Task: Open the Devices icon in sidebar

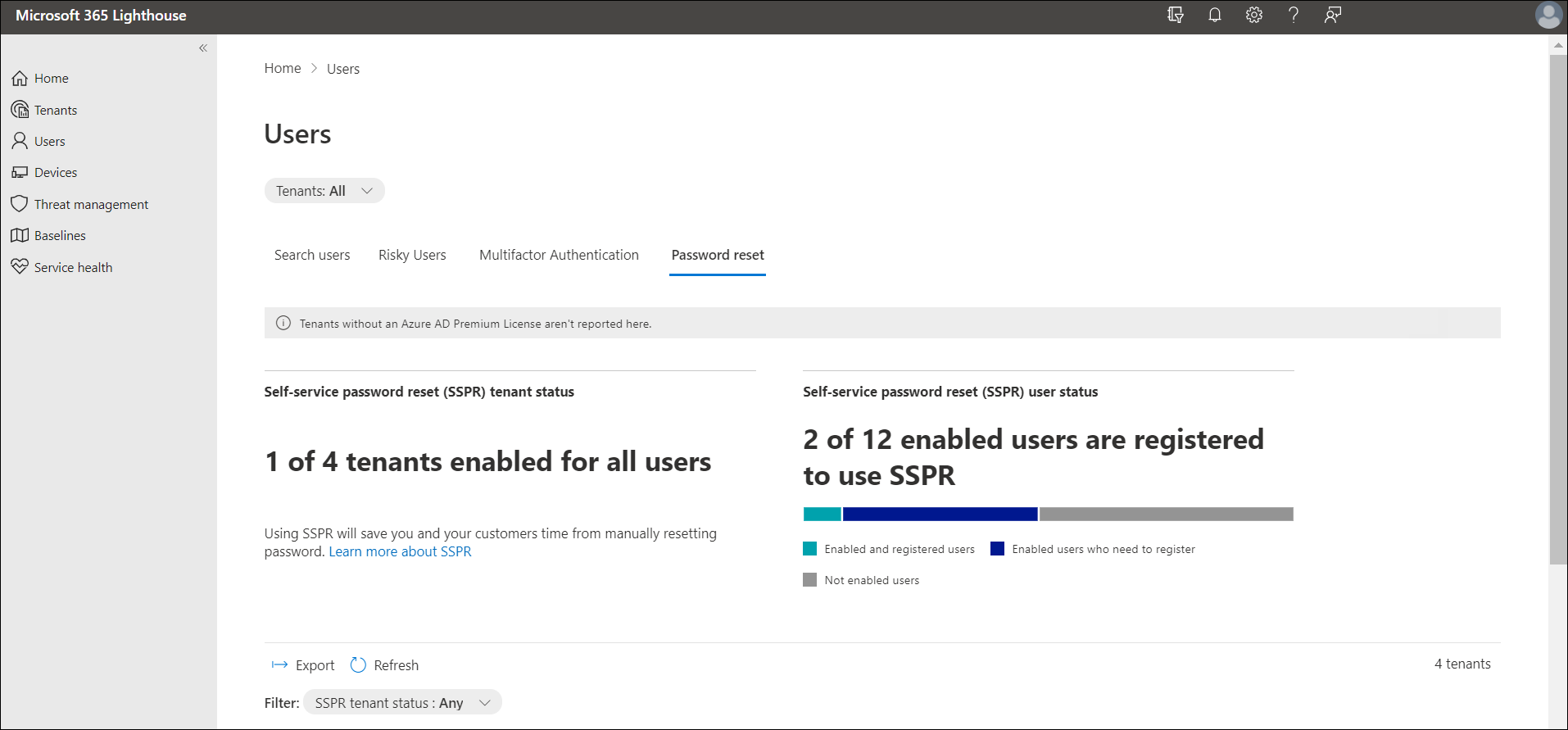Action: [x=20, y=173]
